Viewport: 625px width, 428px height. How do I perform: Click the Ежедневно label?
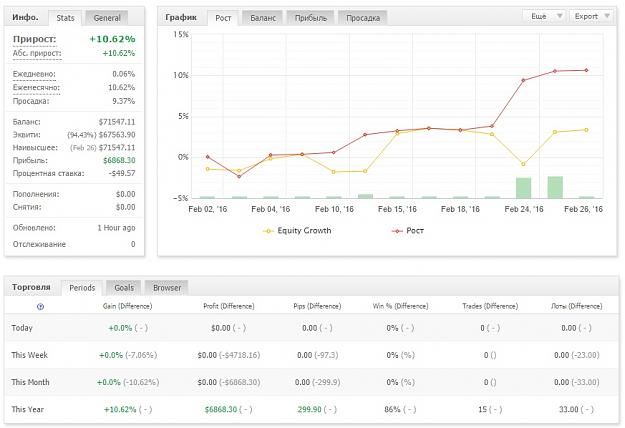click(x=34, y=74)
